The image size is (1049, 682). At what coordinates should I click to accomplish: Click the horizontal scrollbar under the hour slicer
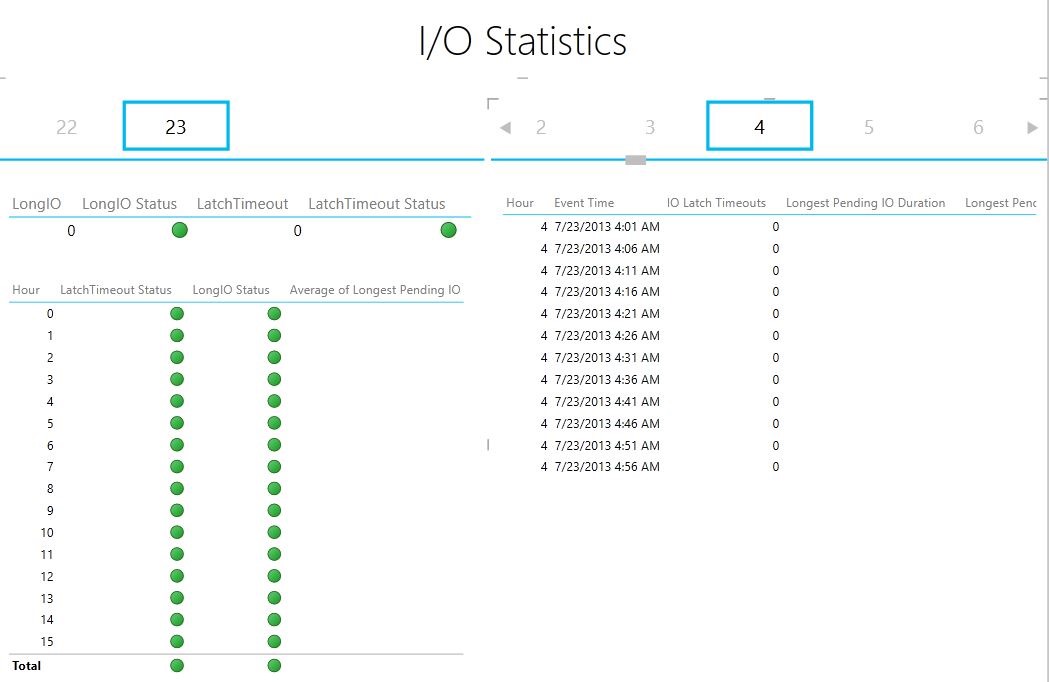pyautogui.click(x=637, y=158)
